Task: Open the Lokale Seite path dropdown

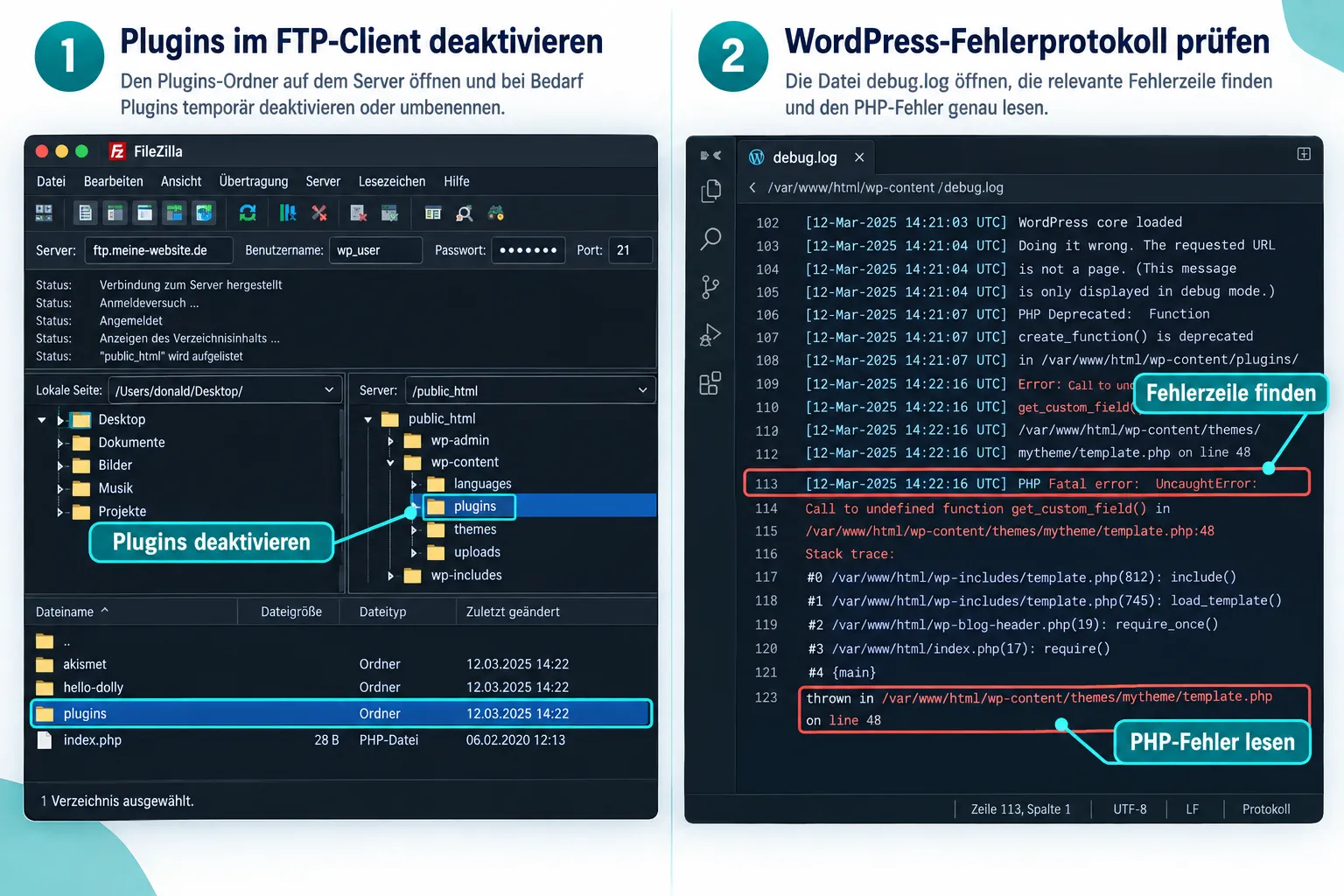Action: [329, 390]
